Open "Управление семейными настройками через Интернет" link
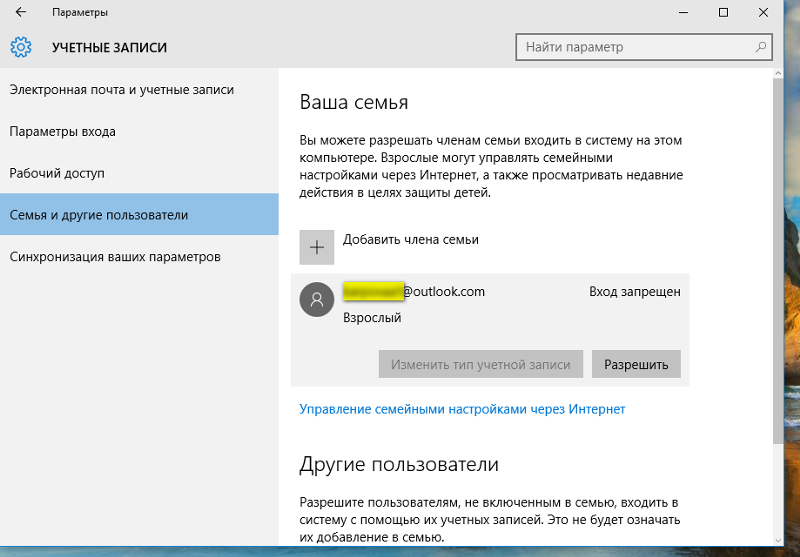Viewport: 800px width, 557px height. (x=462, y=409)
